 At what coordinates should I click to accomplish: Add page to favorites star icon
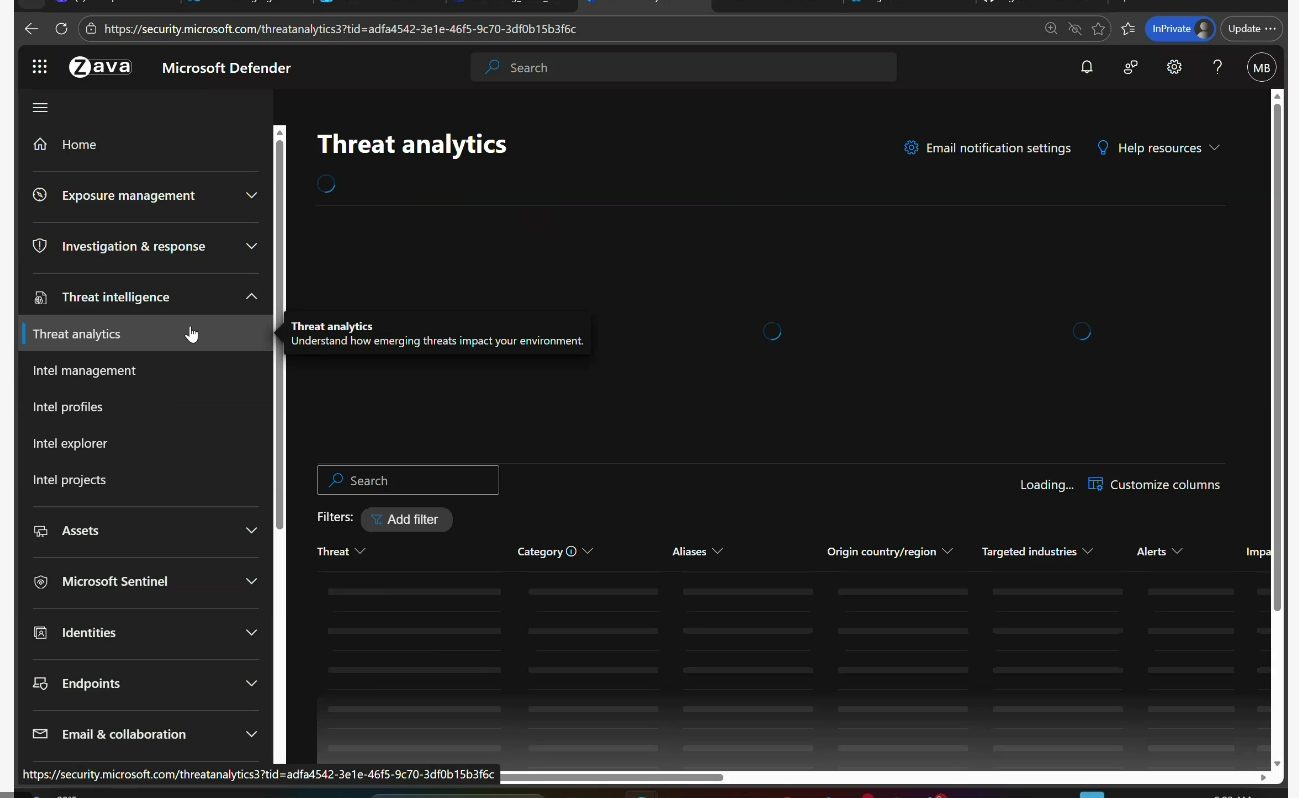coord(1099,29)
